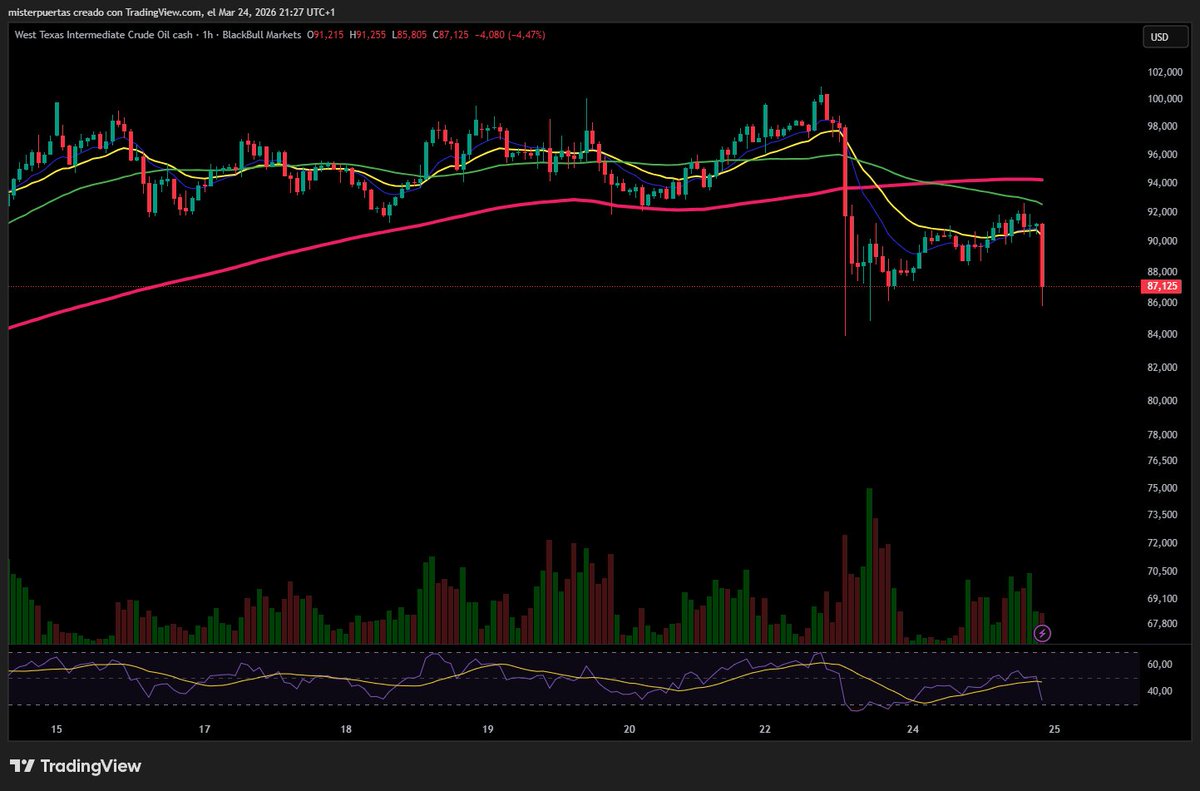Click date 20 on the time axis
Image resolution: width=1200 pixels, height=791 pixels.
tap(629, 730)
